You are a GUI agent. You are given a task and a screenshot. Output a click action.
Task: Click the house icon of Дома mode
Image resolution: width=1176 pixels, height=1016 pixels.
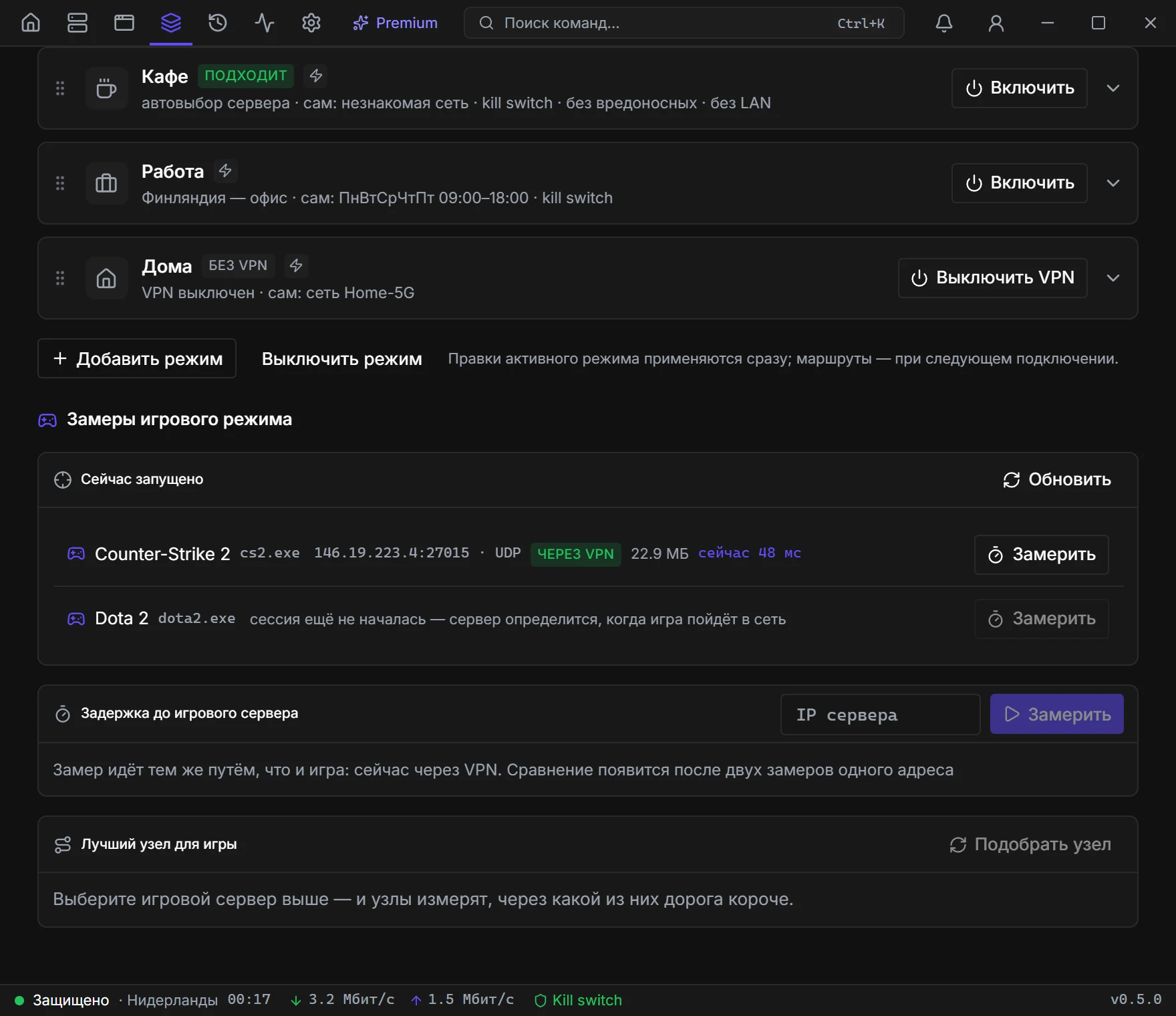click(106, 278)
